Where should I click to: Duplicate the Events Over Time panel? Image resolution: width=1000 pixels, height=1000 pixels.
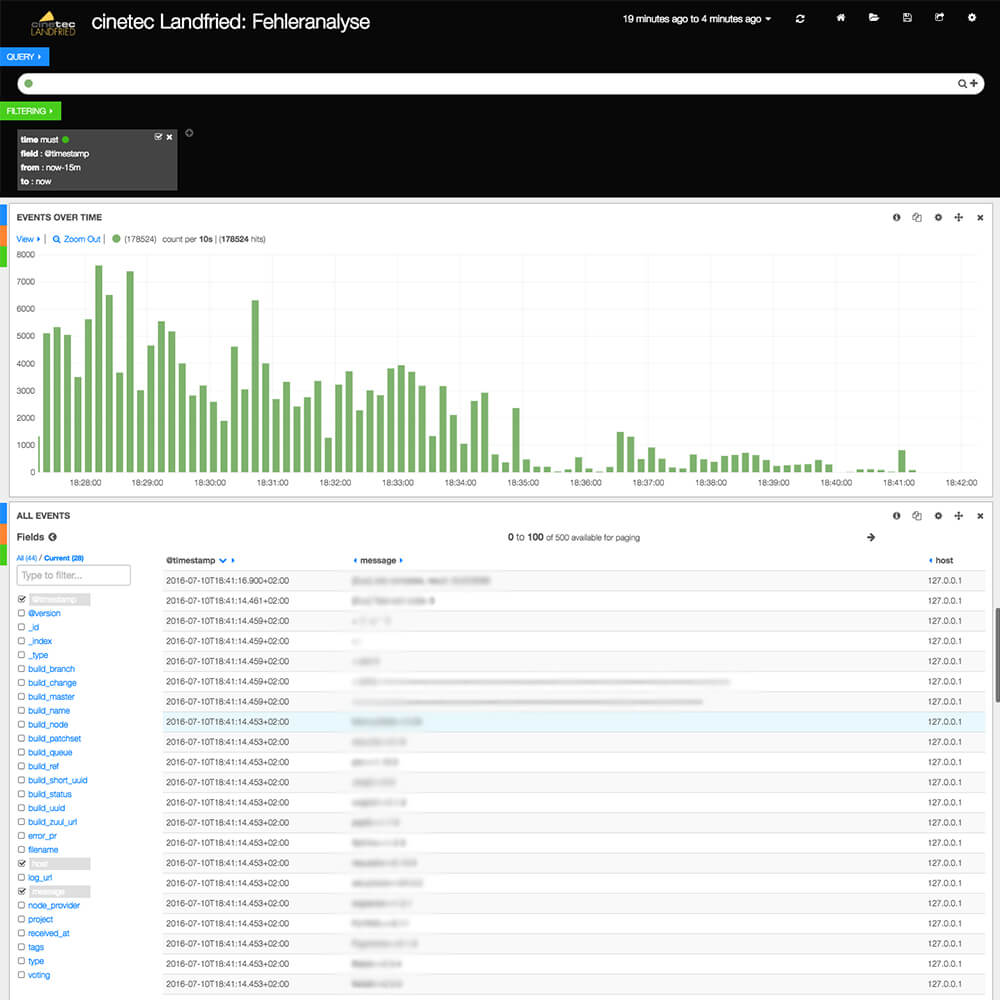pyautogui.click(x=917, y=217)
